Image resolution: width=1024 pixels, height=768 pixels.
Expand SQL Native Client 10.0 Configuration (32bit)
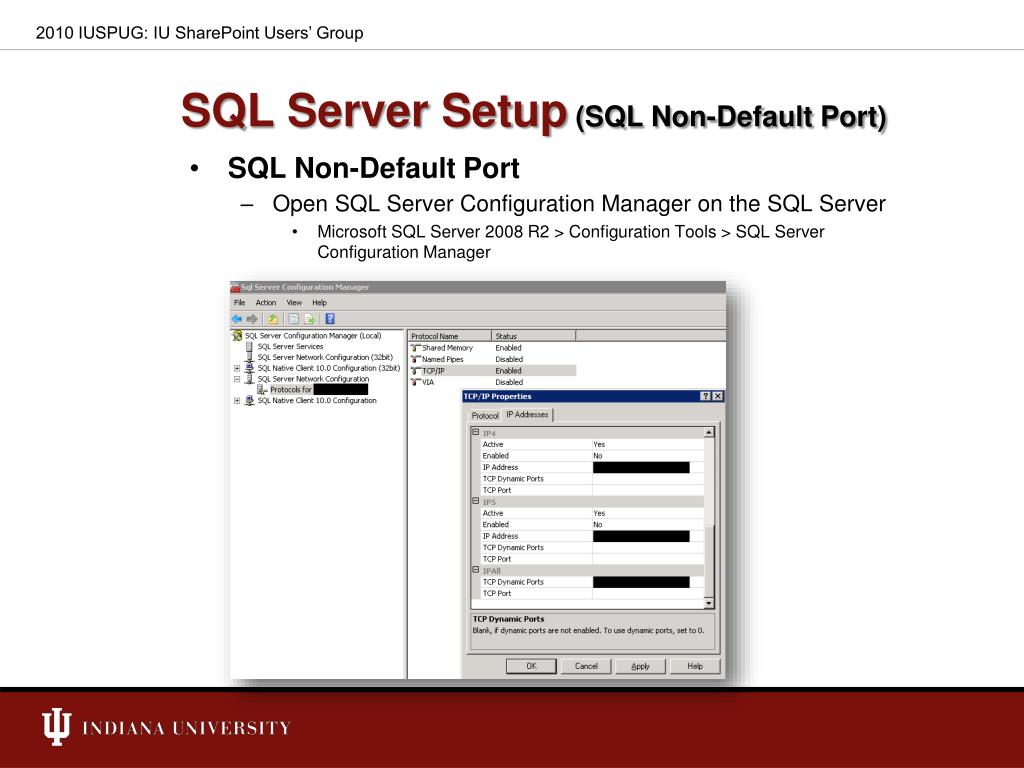coord(237,368)
